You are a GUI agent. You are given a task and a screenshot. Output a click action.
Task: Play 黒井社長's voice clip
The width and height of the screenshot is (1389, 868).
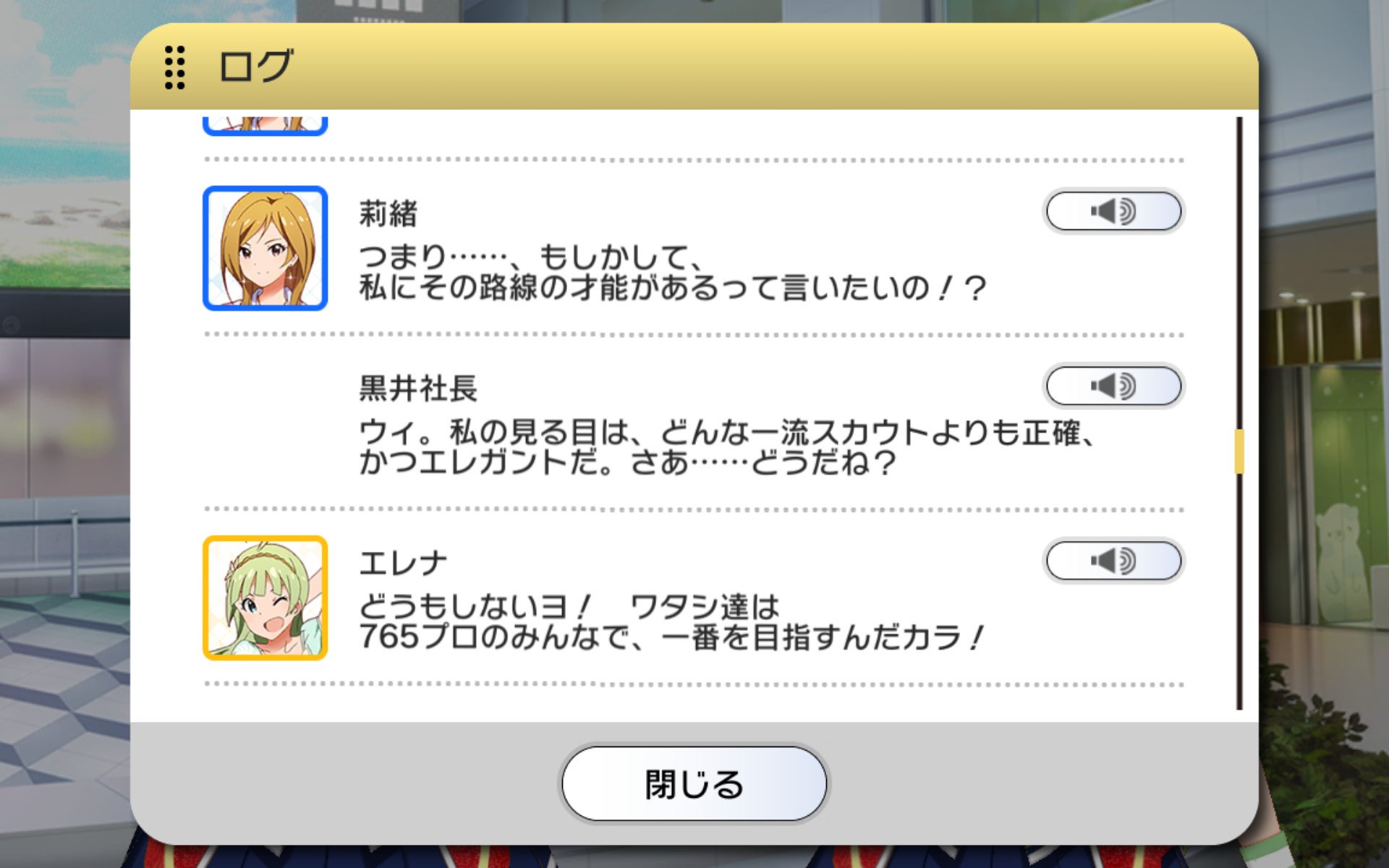(1113, 386)
